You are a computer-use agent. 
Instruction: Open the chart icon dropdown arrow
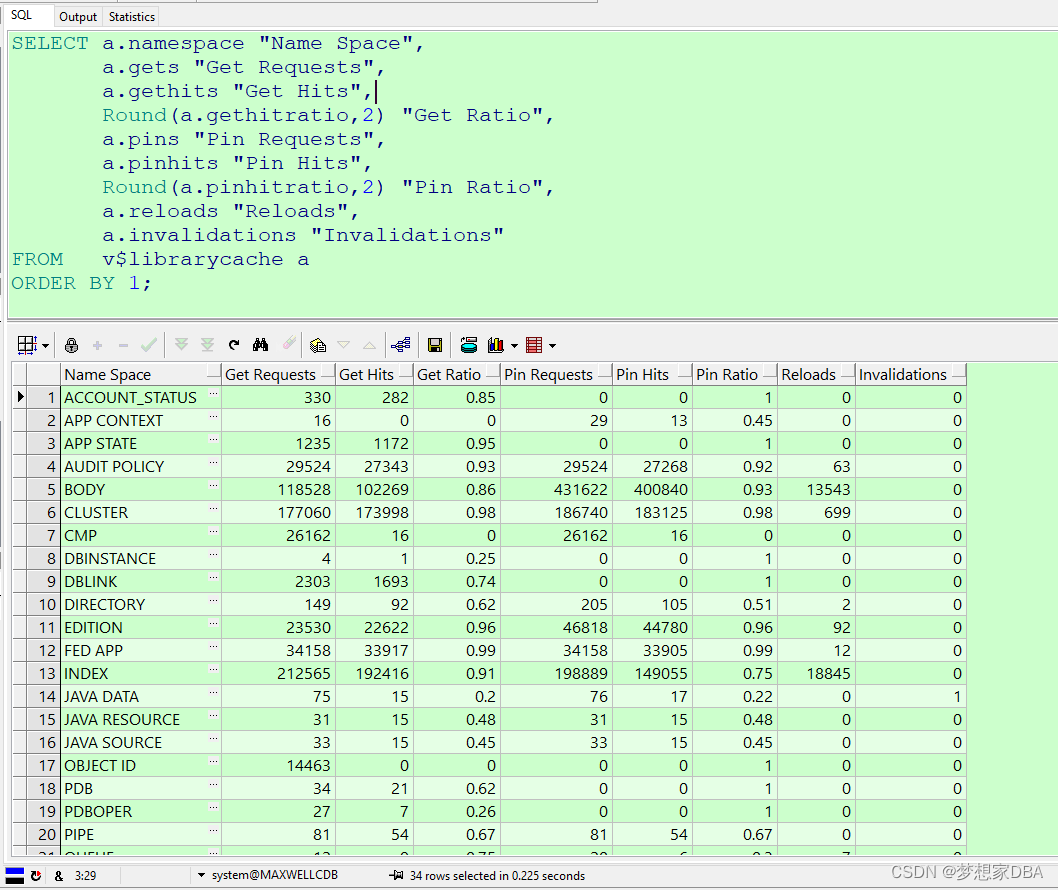coord(514,345)
